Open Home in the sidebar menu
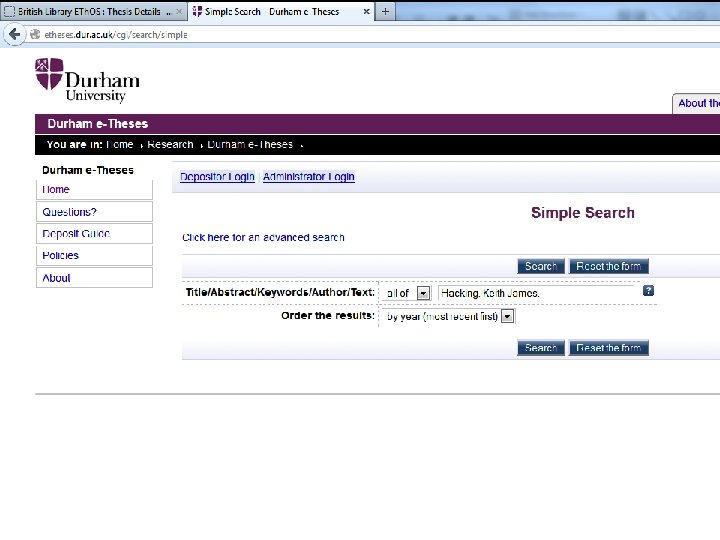 click(94, 189)
